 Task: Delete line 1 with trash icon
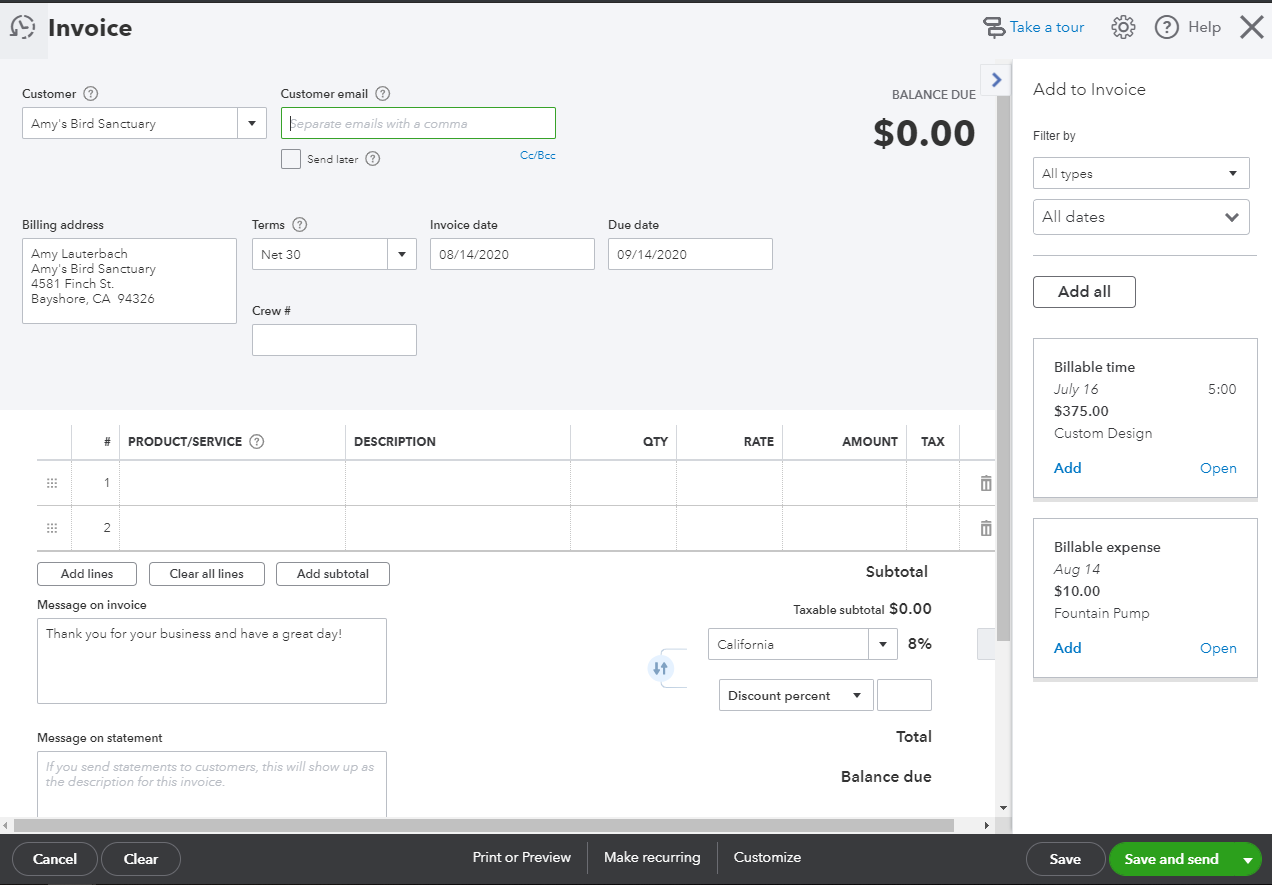(x=986, y=483)
